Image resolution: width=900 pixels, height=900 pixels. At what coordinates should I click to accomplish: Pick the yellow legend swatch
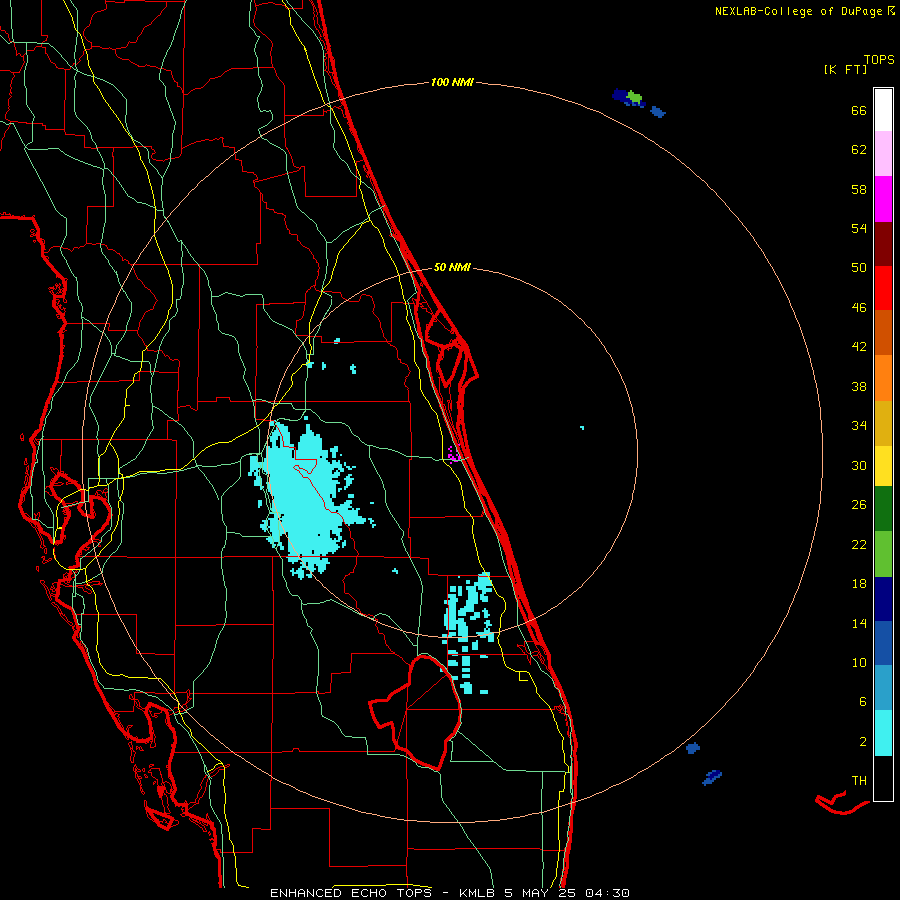883,466
